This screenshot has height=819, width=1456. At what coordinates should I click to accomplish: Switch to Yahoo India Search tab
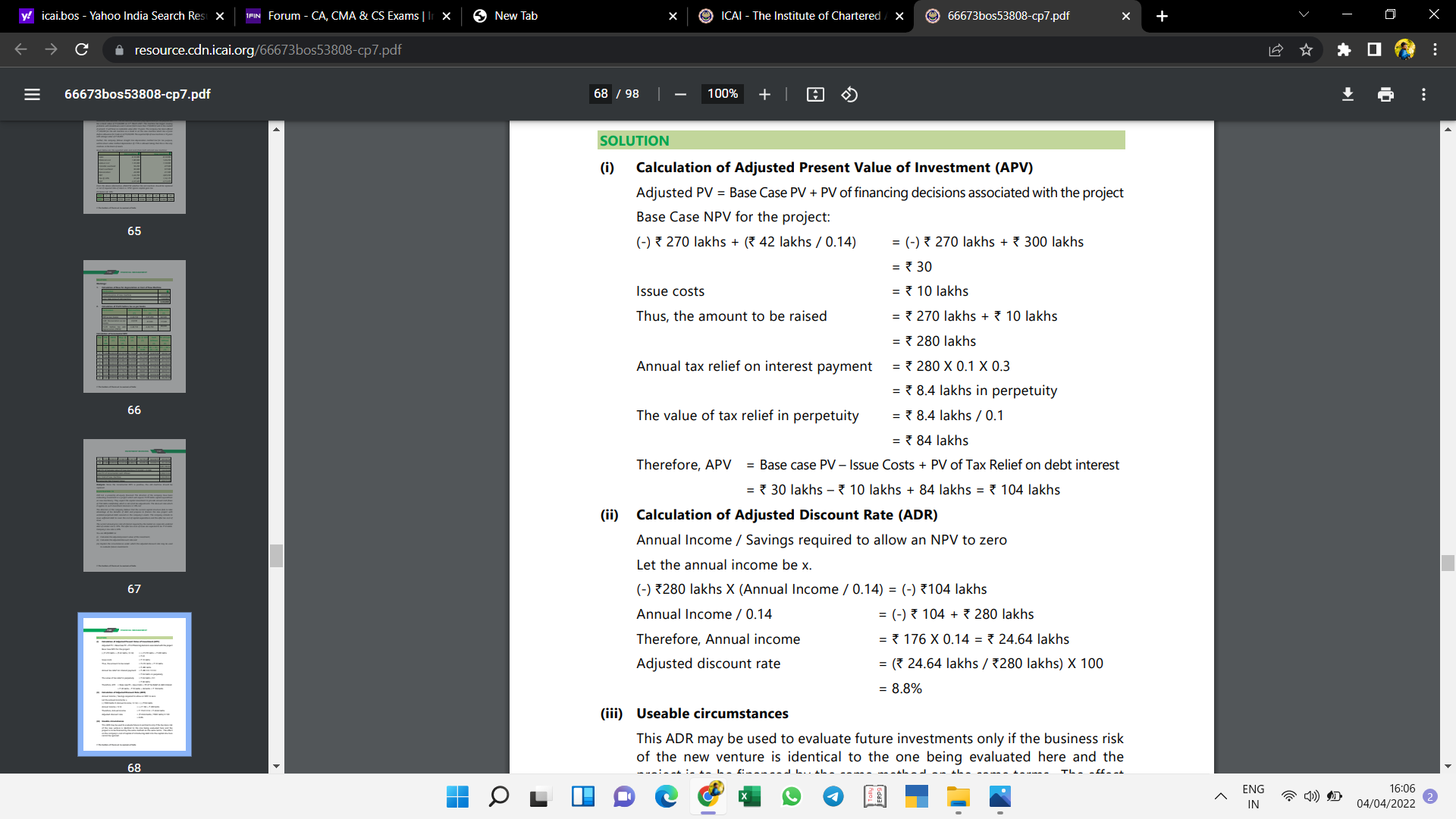click(x=121, y=16)
